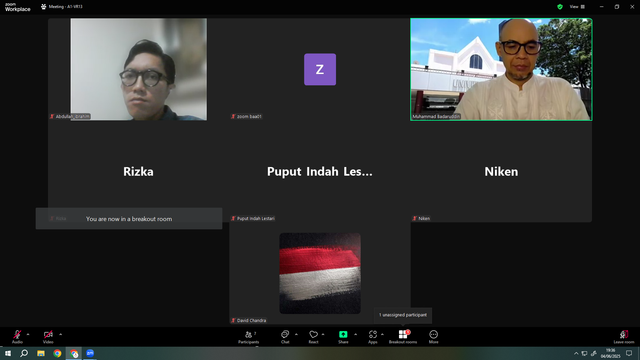Open the Apps panel
Screen dimensions: 640x360
coord(373,337)
